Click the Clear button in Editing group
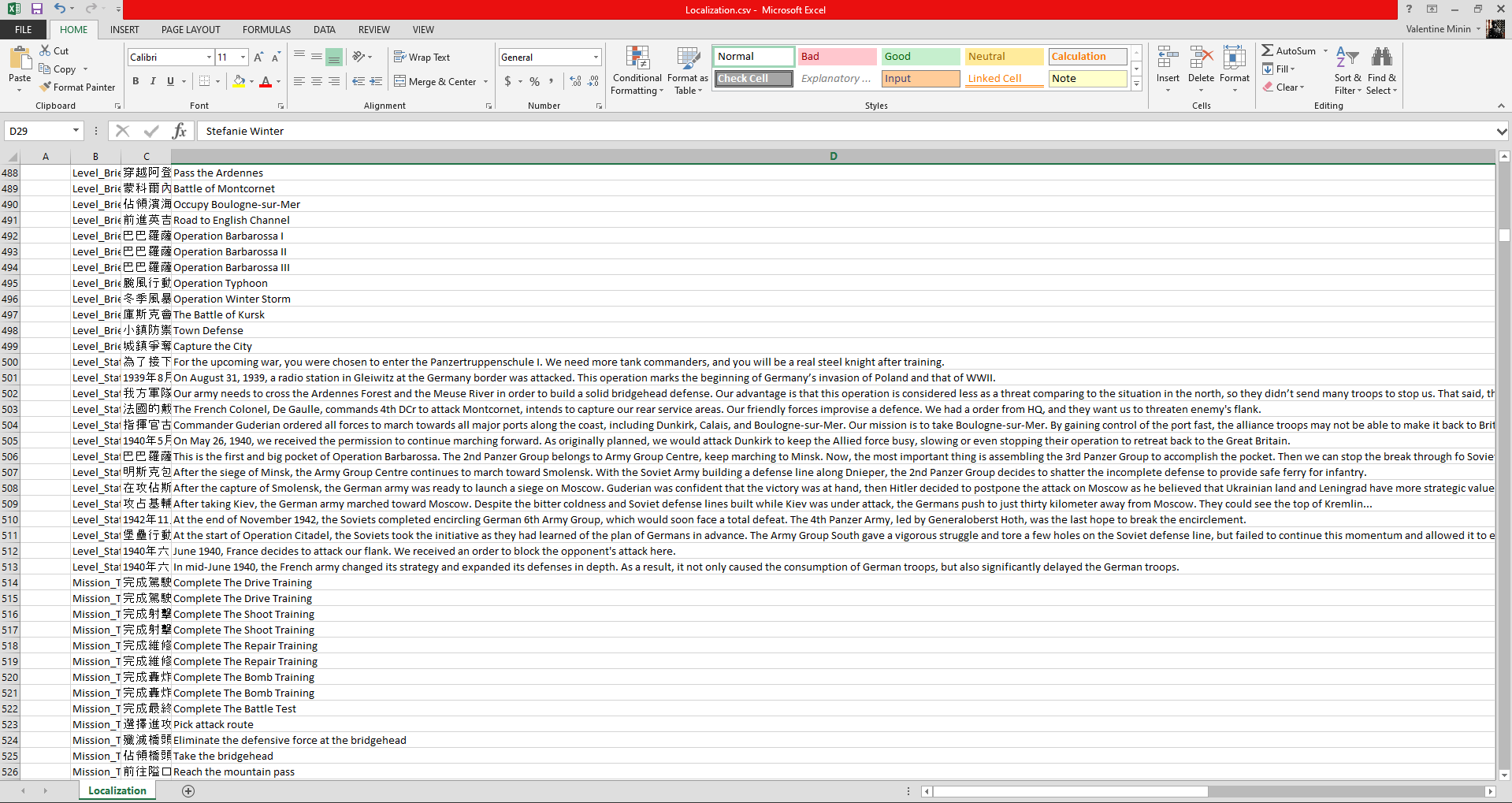Viewport: 1512px width, 803px height. click(x=1284, y=87)
